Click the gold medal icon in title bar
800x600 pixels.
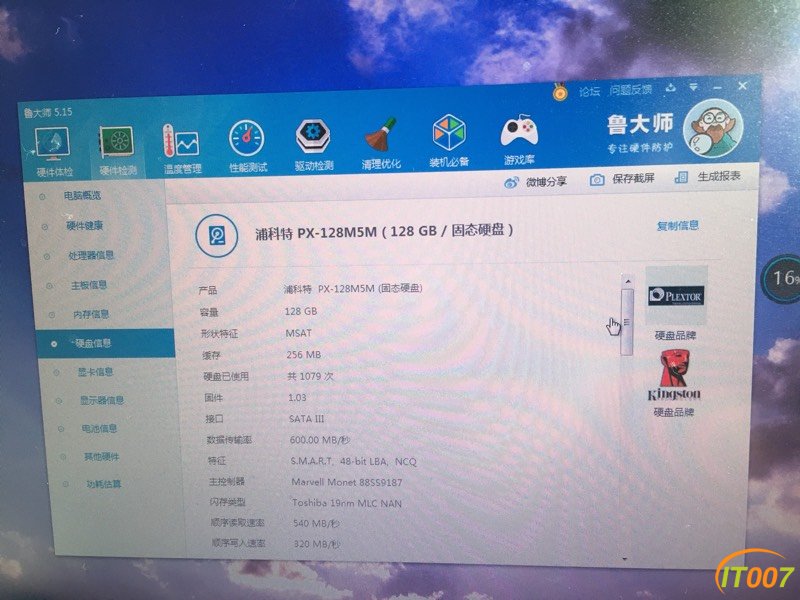(x=560, y=91)
